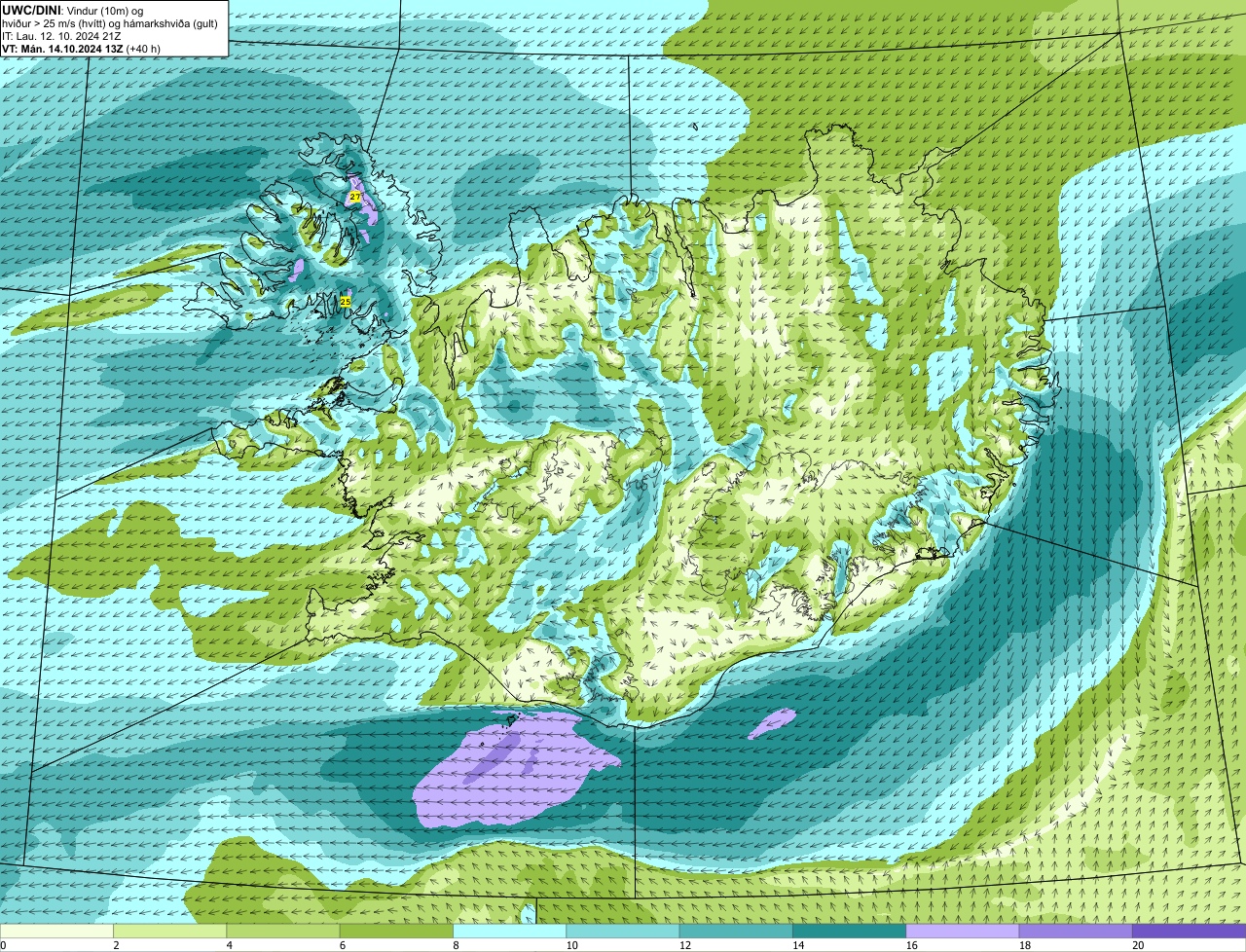1246x952 pixels.
Task: Click the legend scale number 18
Action: [1025, 945]
